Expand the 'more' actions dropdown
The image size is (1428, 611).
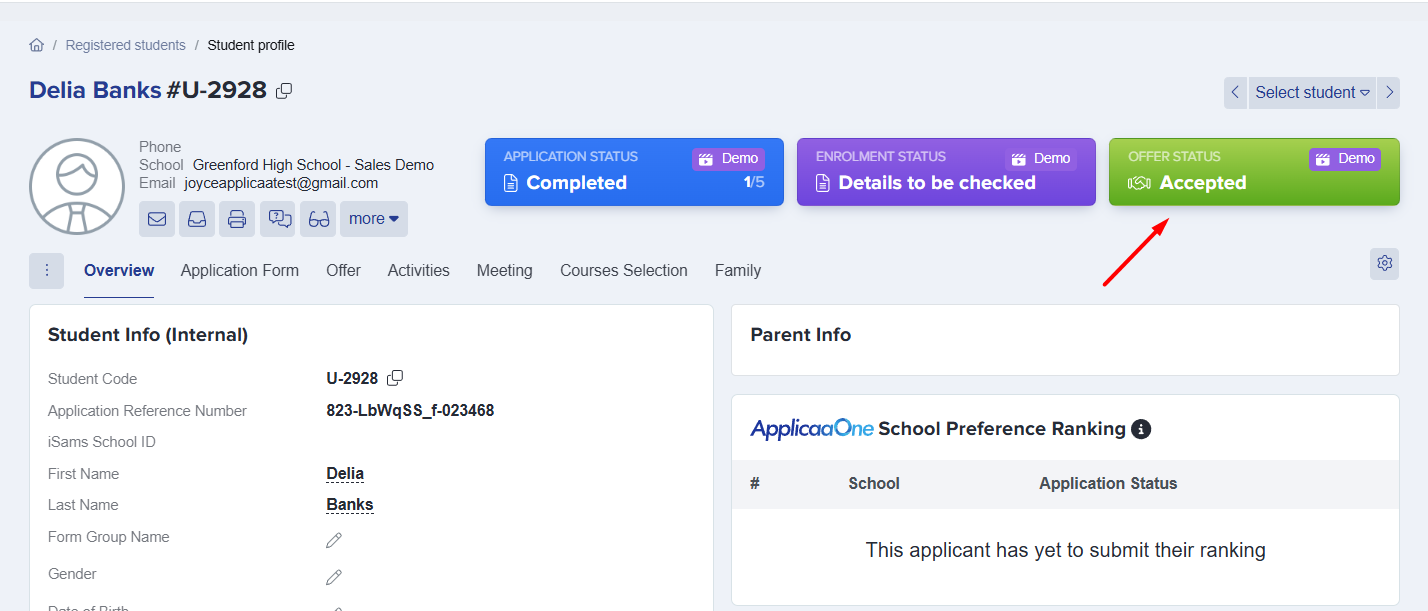pos(374,219)
